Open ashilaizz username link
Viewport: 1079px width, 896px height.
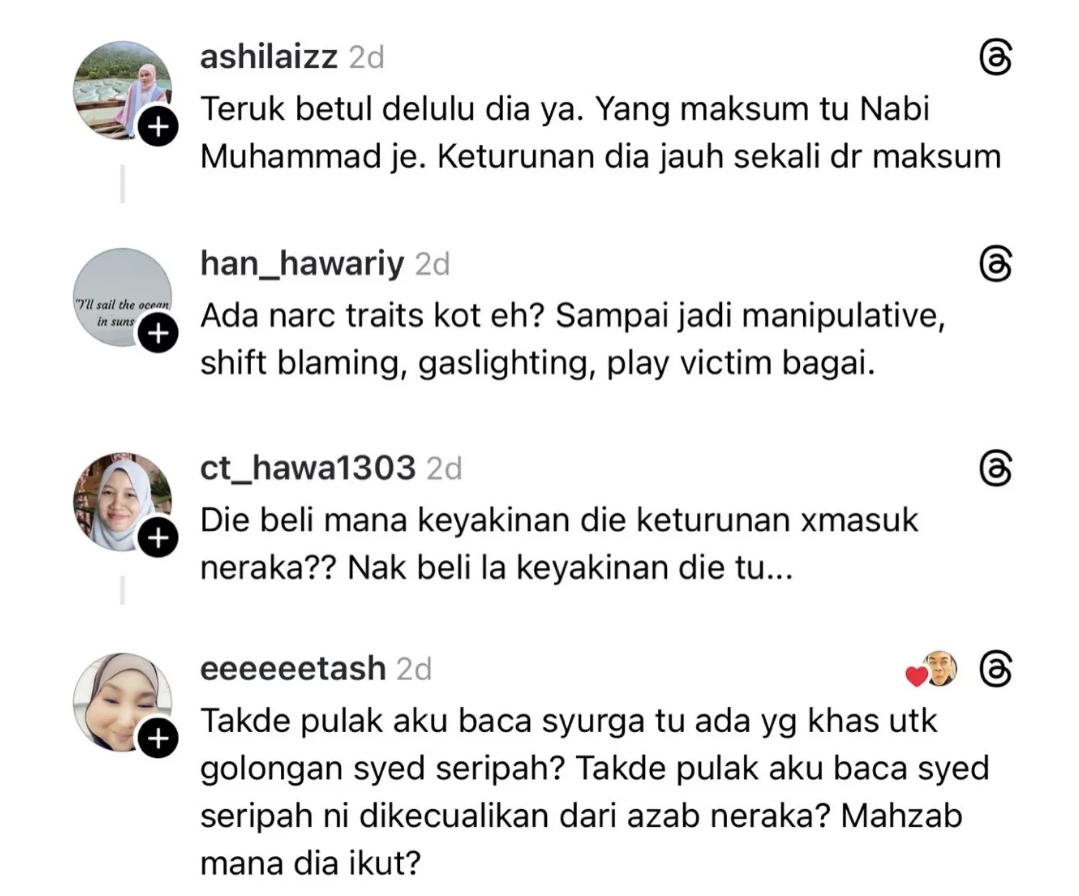269,57
